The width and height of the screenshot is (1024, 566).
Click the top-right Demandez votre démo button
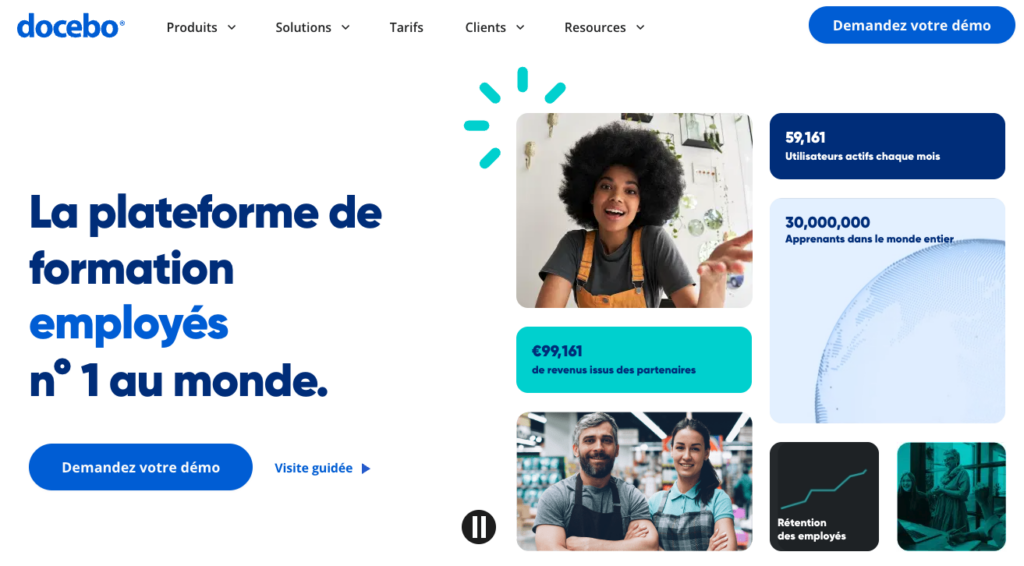point(912,25)
